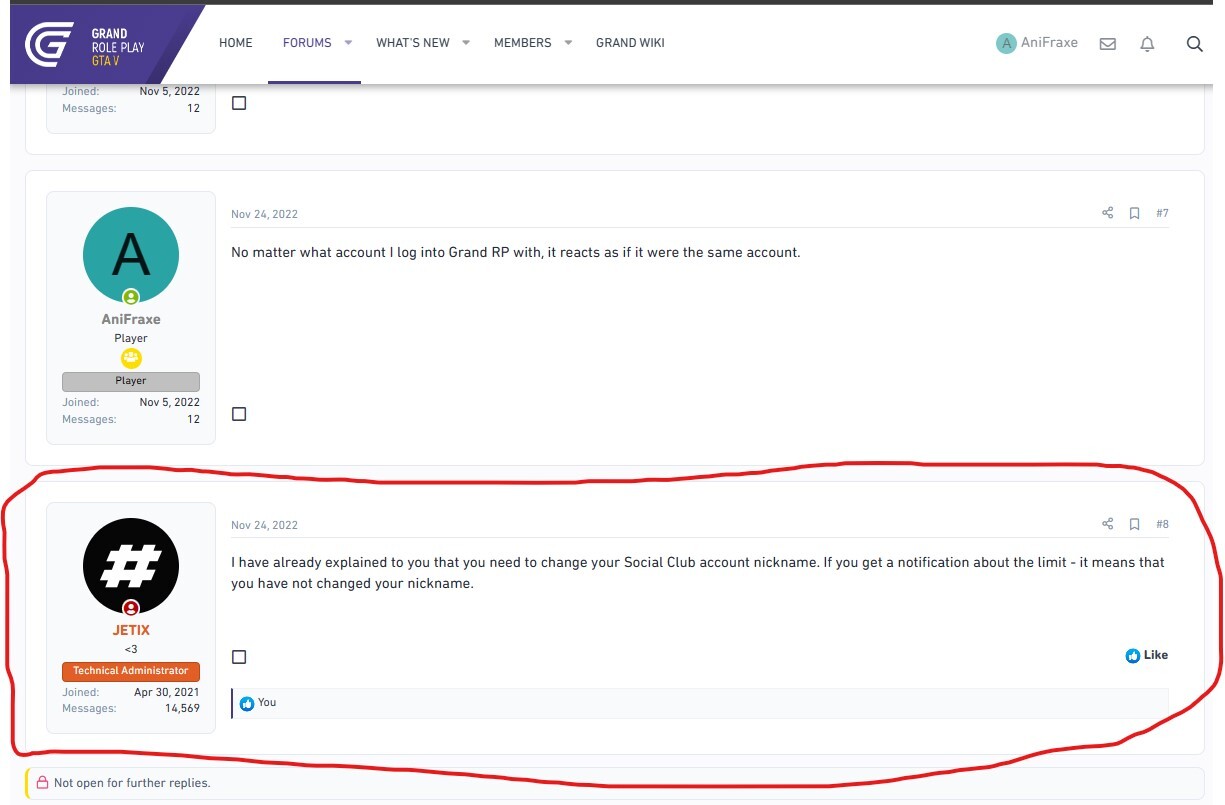Screen dimensions: 1225x805
Task: Click the Nov 24, 2022 date on post #8
Action: (264, 525)
